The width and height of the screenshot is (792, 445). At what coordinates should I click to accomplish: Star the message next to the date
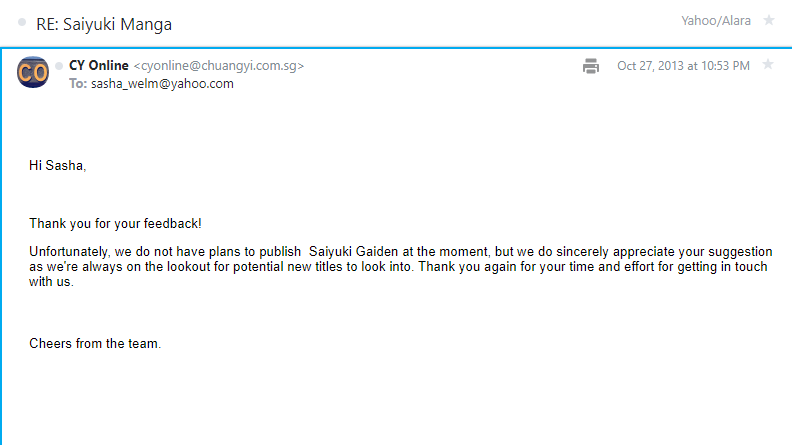(x=768, y=65)
